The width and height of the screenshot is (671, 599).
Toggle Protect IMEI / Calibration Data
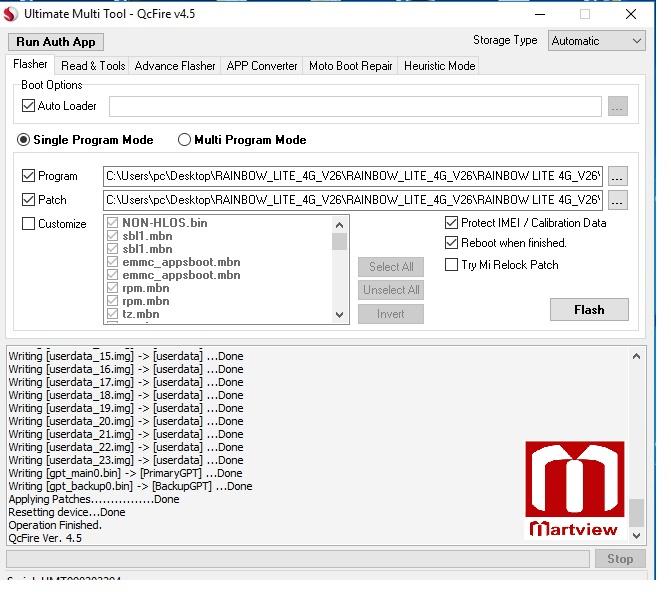tap(451, 223)
